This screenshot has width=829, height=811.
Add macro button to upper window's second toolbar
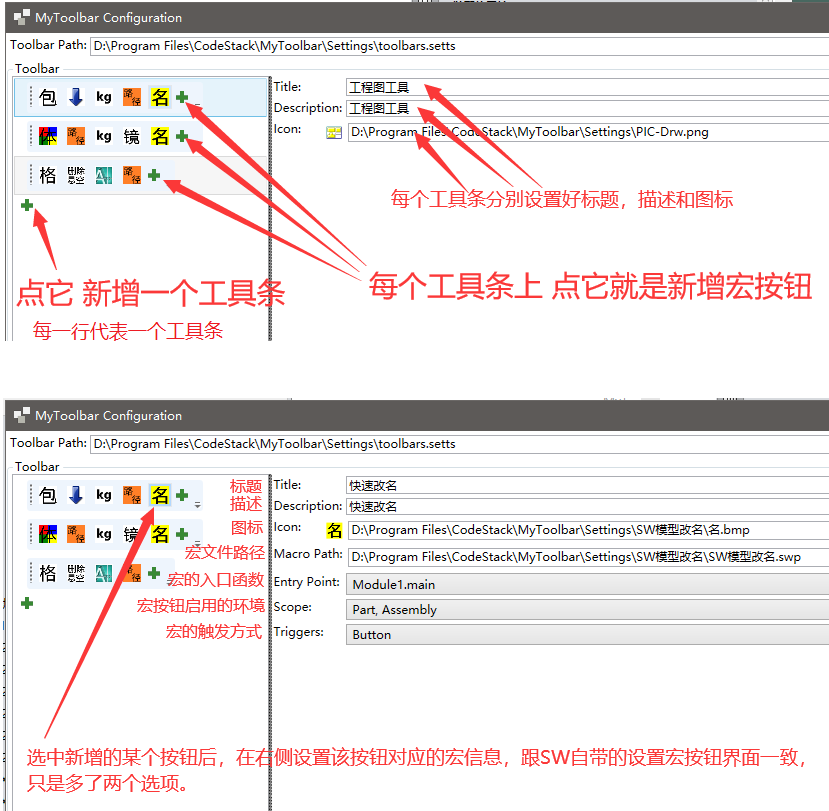coord(182,136)
